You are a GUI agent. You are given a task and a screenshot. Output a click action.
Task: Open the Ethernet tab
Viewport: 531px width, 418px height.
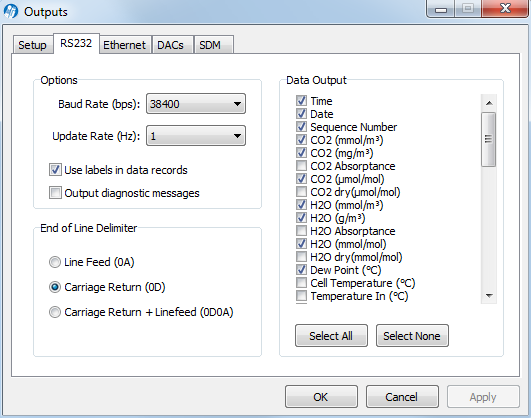point(125,45)
